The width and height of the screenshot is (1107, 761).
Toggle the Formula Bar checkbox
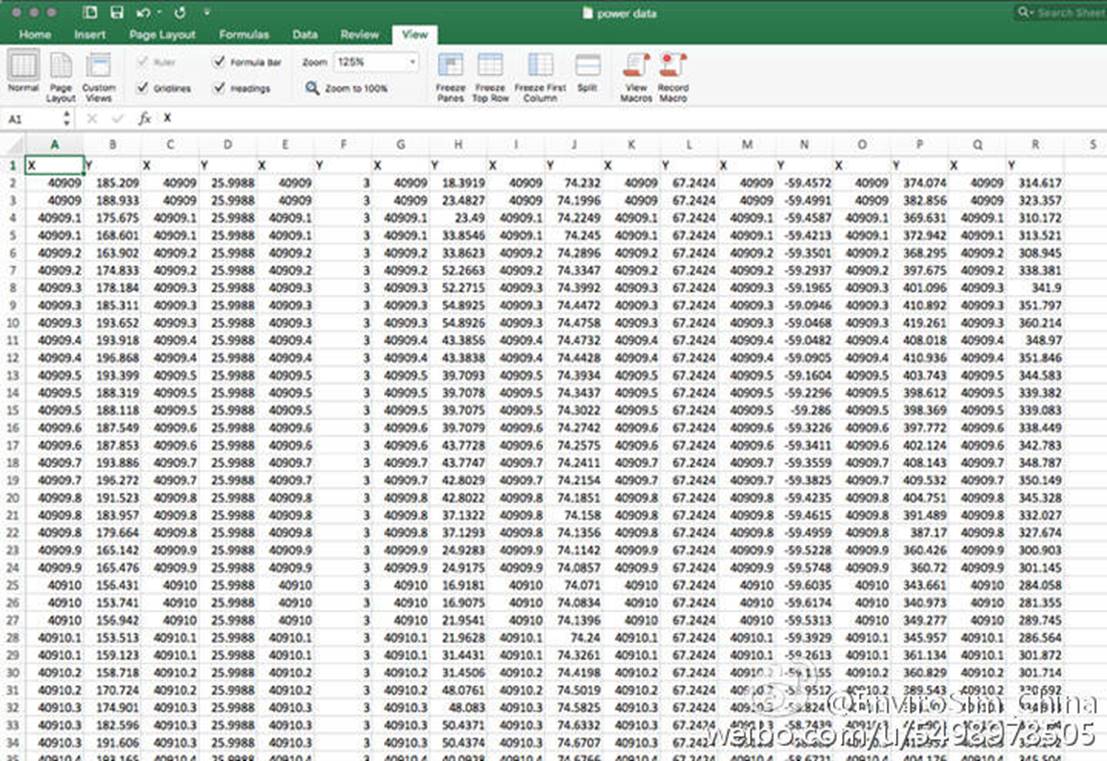[219, 62]
